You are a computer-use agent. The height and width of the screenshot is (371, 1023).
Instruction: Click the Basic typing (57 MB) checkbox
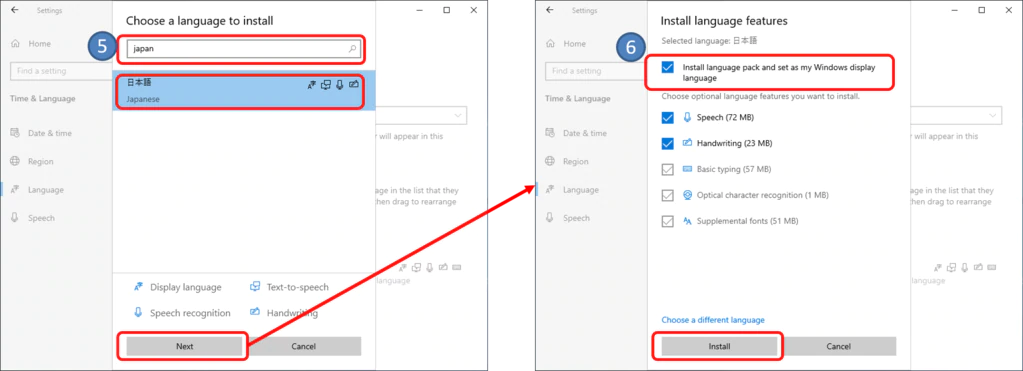coord(667,170)
